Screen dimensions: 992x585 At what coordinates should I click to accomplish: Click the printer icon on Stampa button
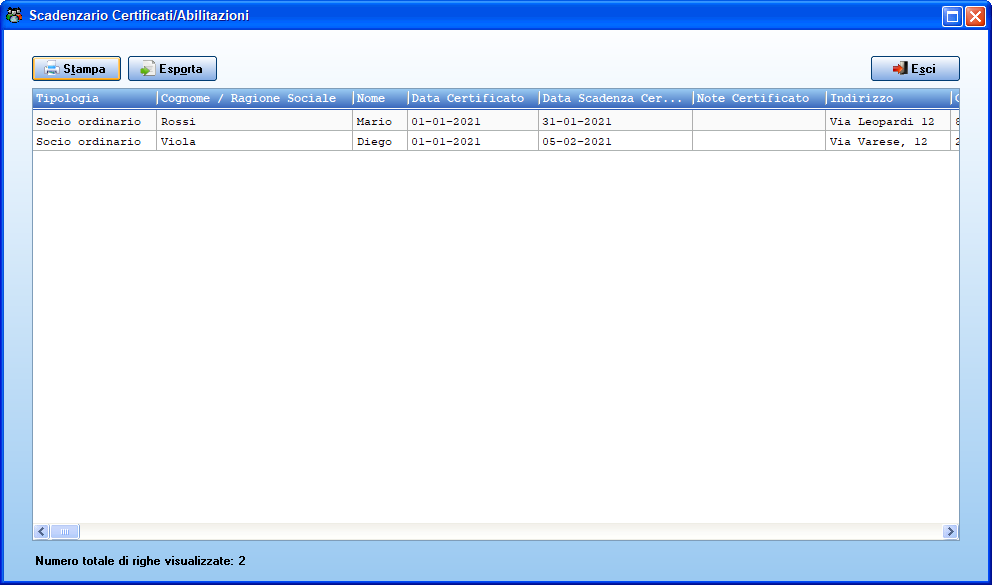[52, 68]
